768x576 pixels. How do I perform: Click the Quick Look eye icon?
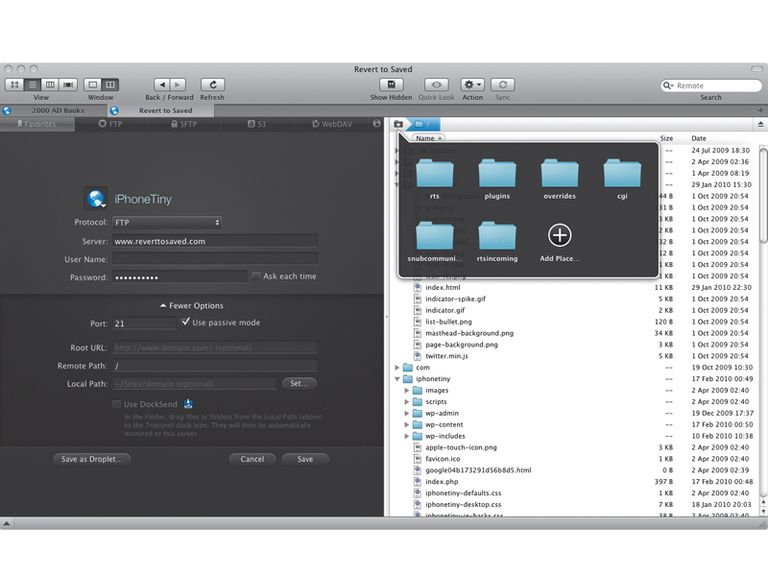(436, 85)
